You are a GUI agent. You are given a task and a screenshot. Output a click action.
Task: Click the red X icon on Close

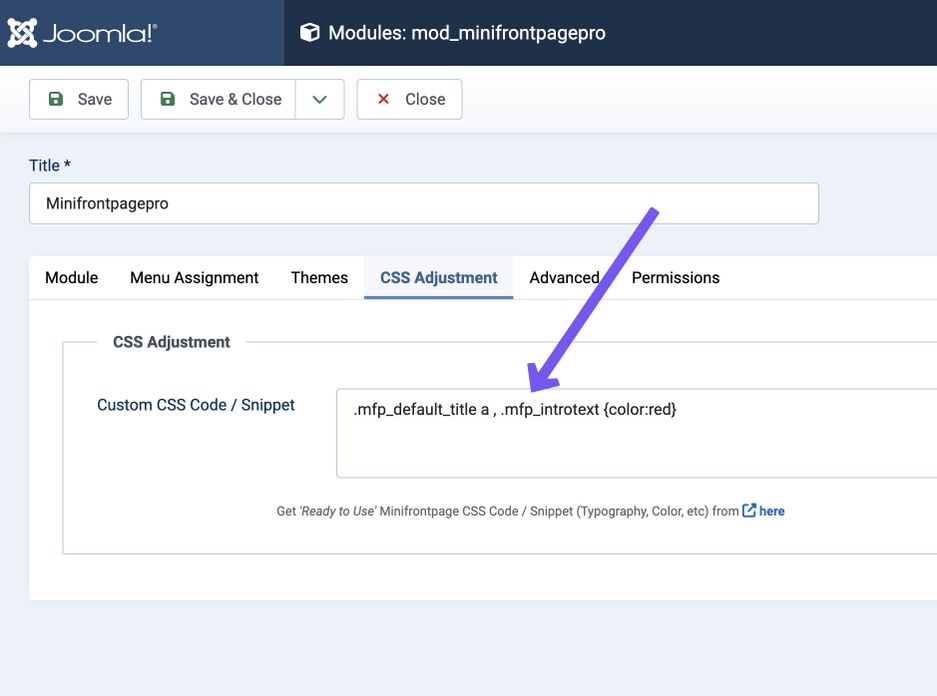[x=383, y=99]
